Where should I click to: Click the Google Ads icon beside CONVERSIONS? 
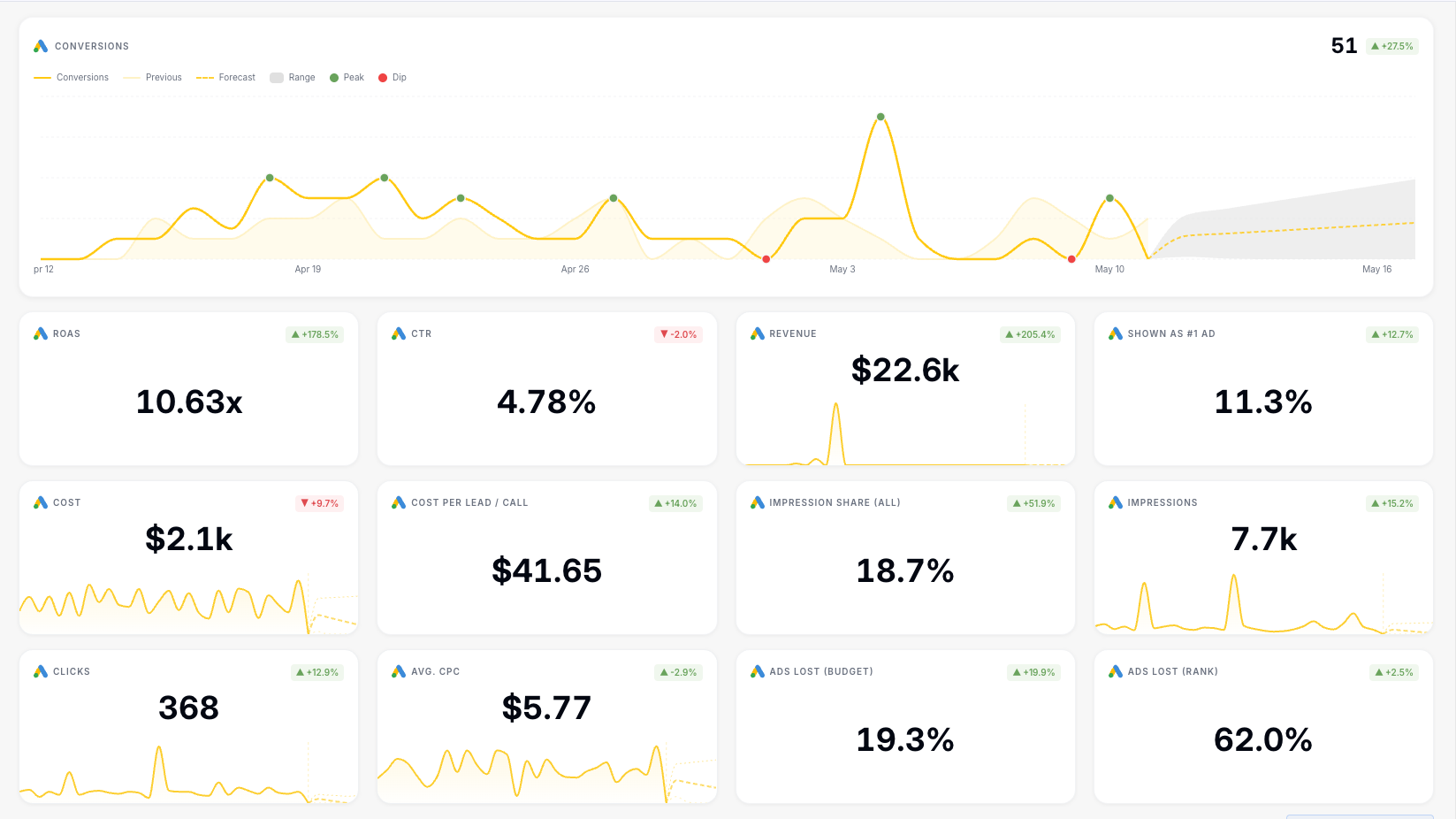click(x=41, y=46)
